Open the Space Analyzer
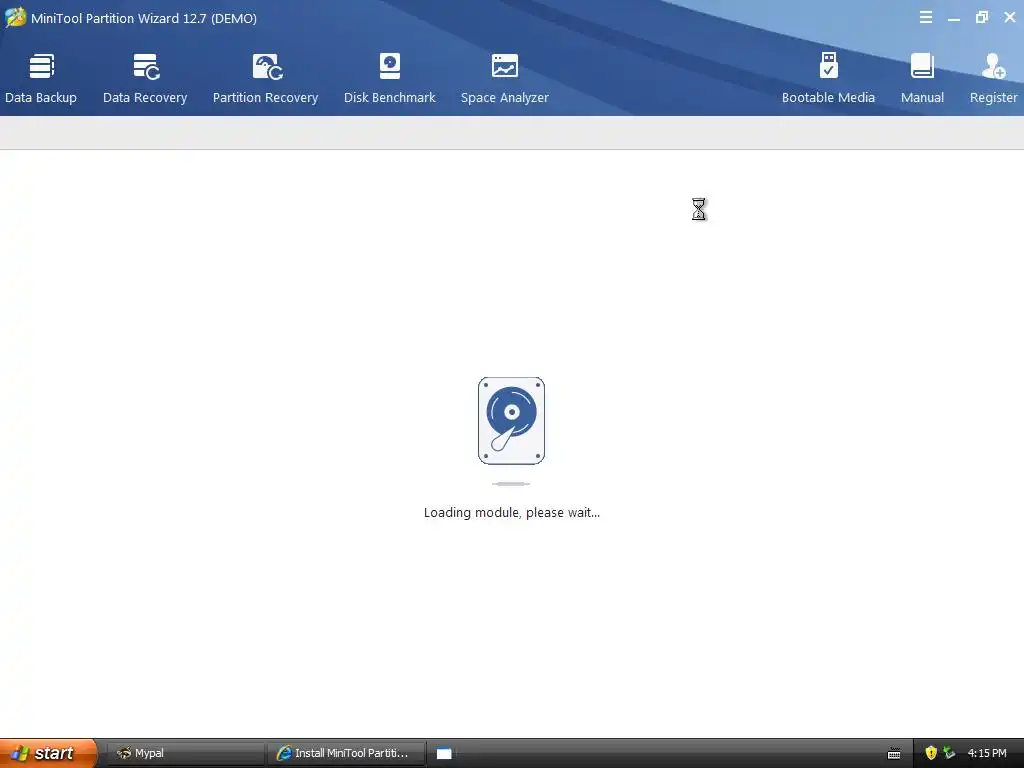This screenshot has height=768, width=1024. pyautogui.click(x=504, y=78)
